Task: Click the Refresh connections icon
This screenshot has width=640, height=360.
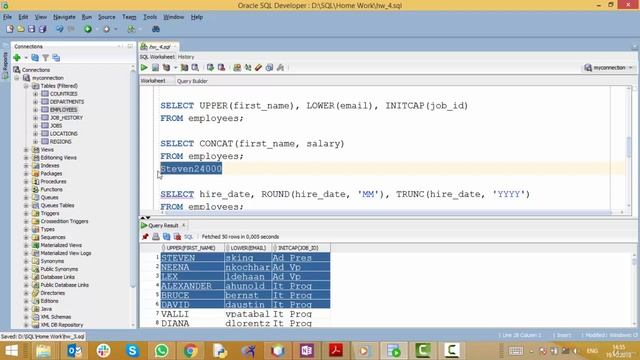Action: pyautogui.click(x=35, y=58)
